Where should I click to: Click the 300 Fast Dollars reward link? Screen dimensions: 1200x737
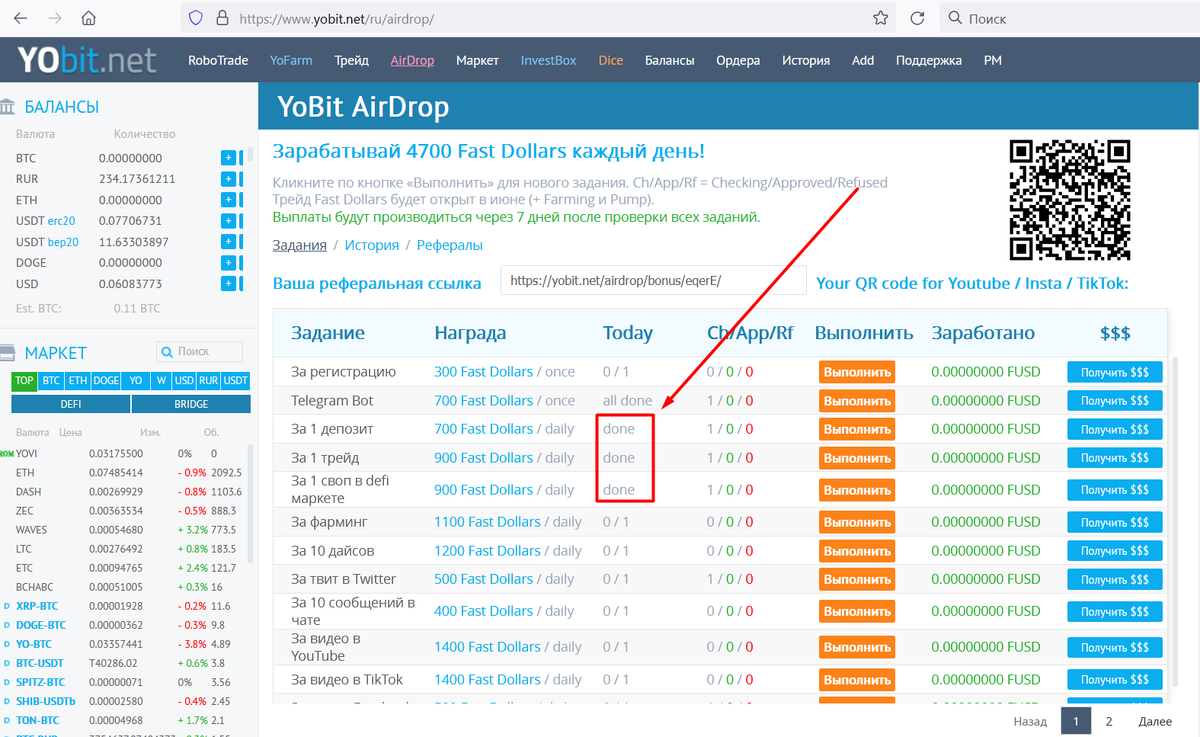point(484,372)
